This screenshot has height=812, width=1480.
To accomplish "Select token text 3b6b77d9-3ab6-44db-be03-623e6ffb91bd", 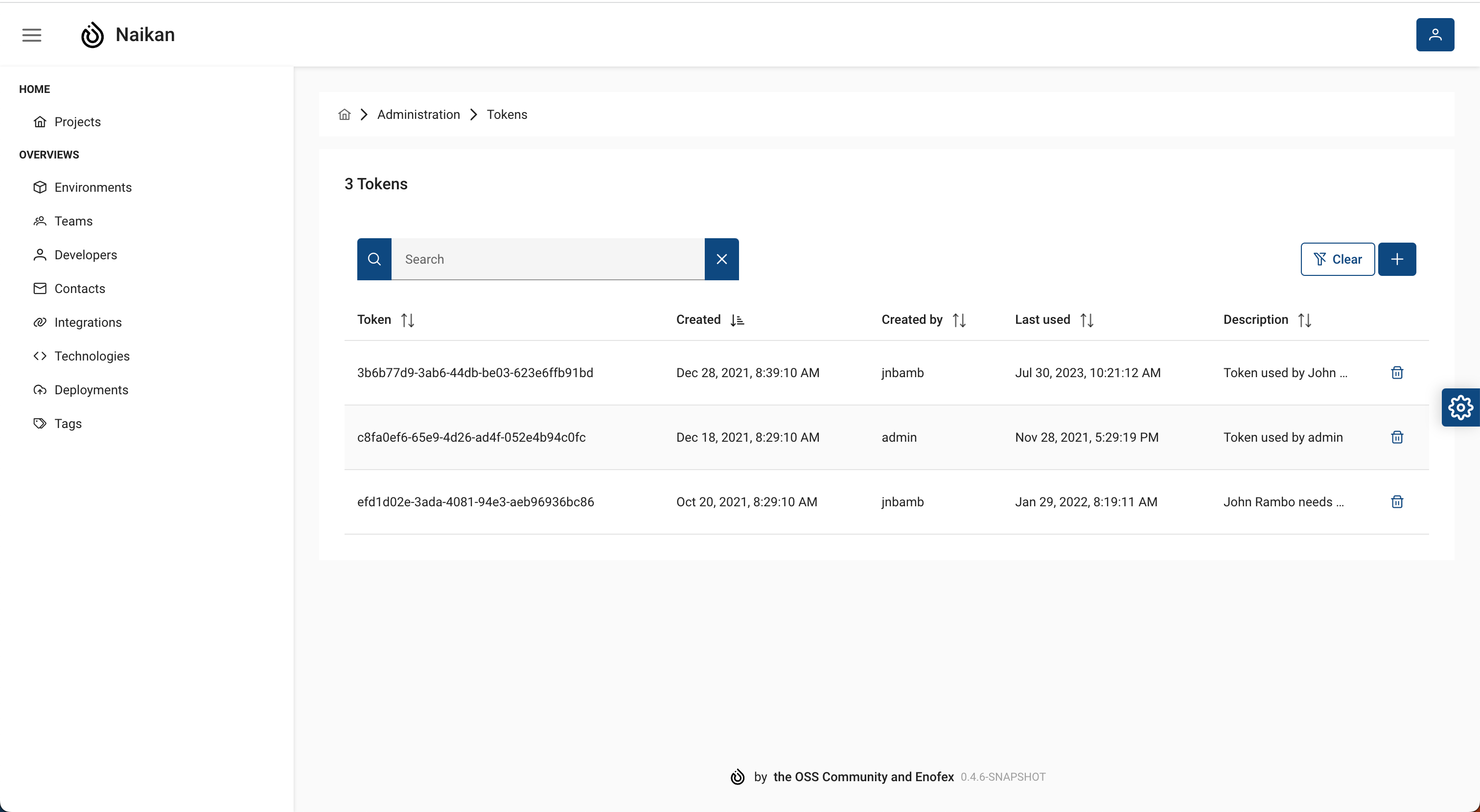I will (475, 373).
